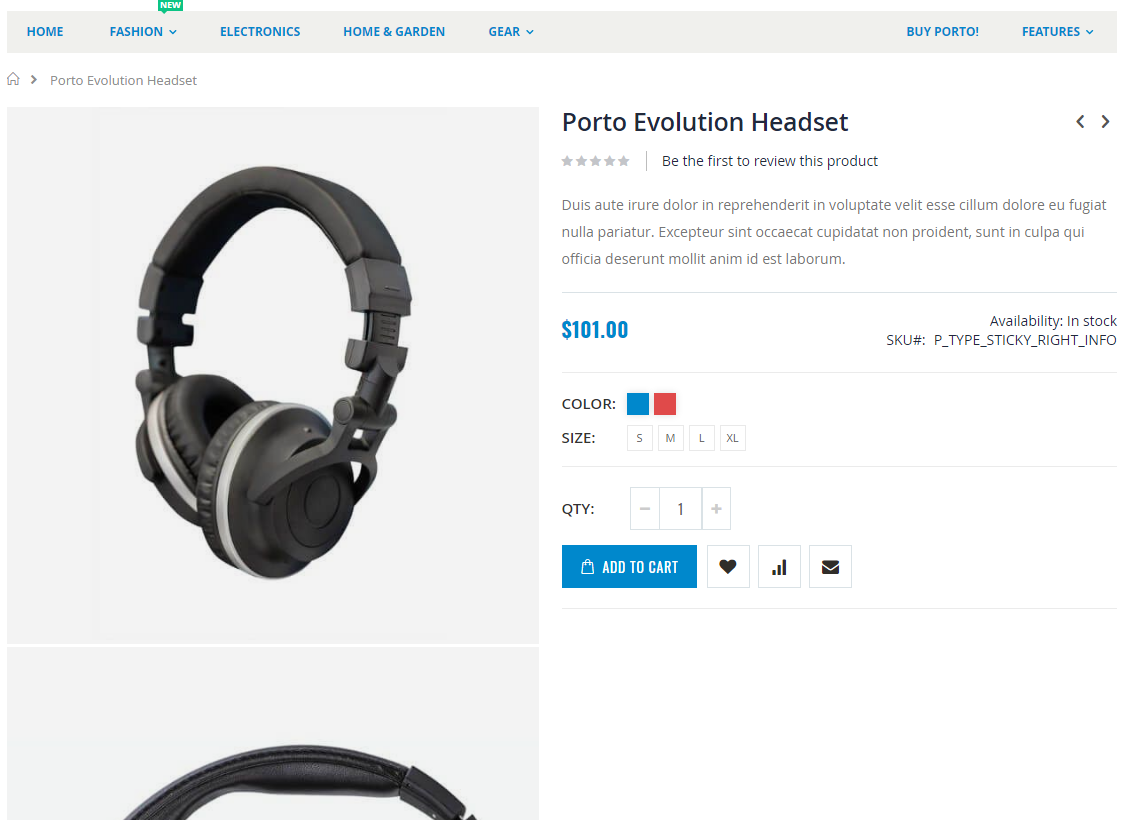Go to Home & Garden menu

394,32
